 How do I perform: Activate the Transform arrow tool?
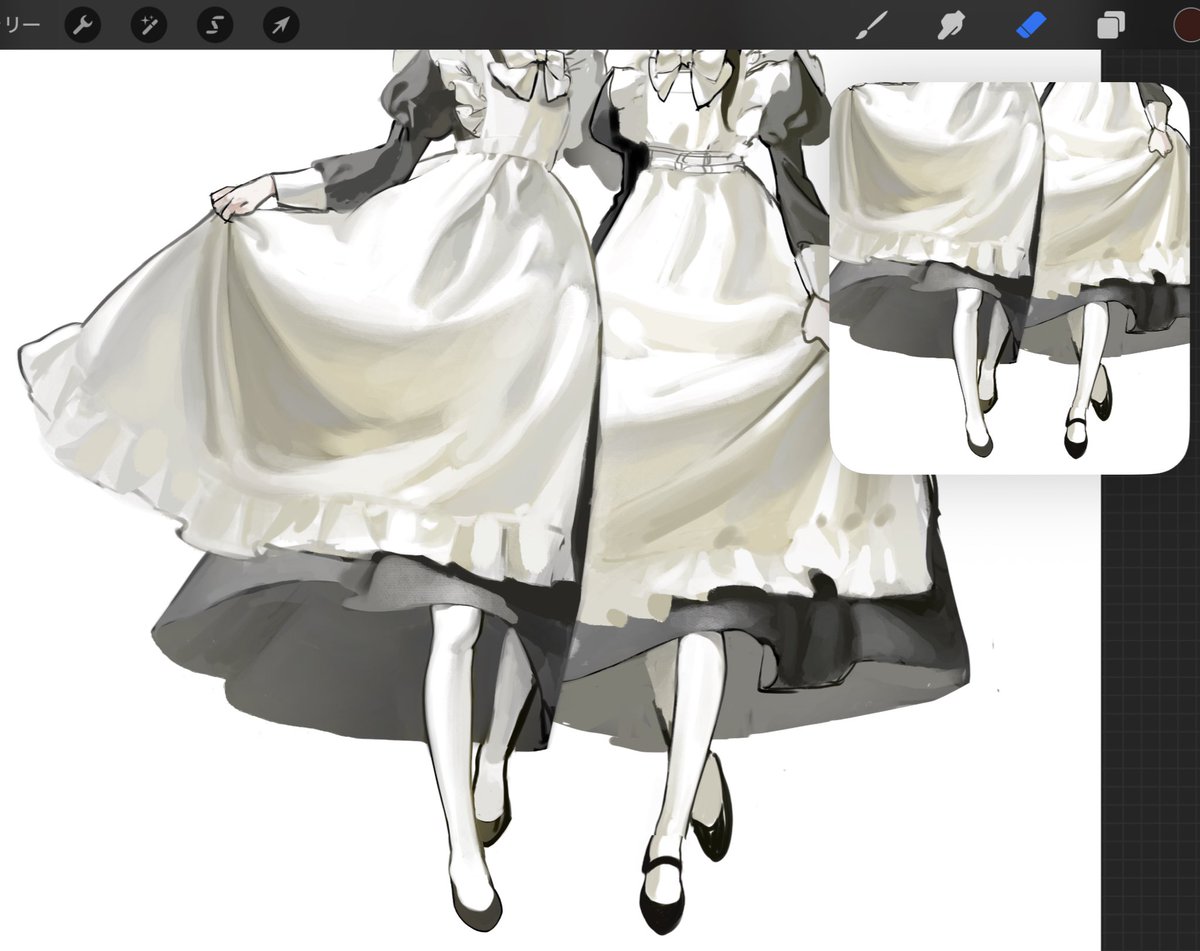[280, 25]
